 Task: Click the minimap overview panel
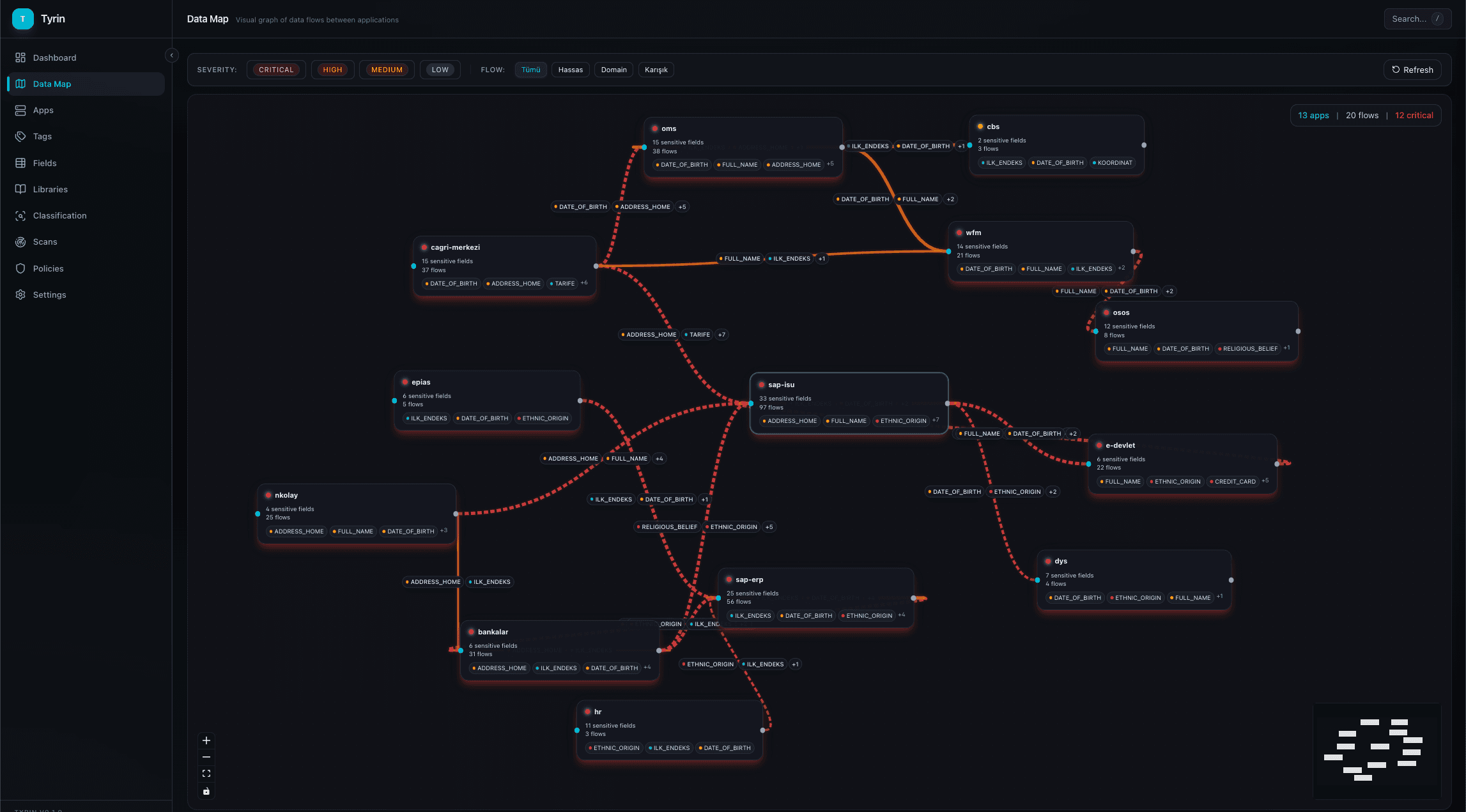(1377, 751)
